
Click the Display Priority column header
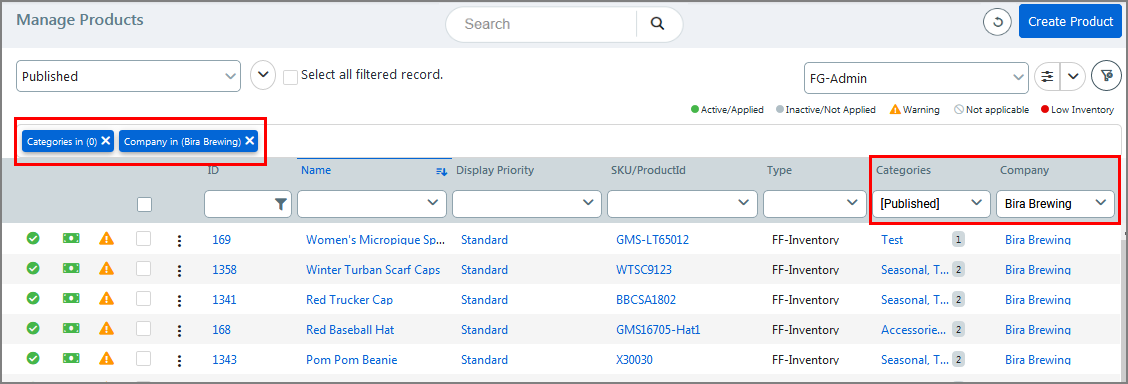pyautogui.click(x=495, y=170)
